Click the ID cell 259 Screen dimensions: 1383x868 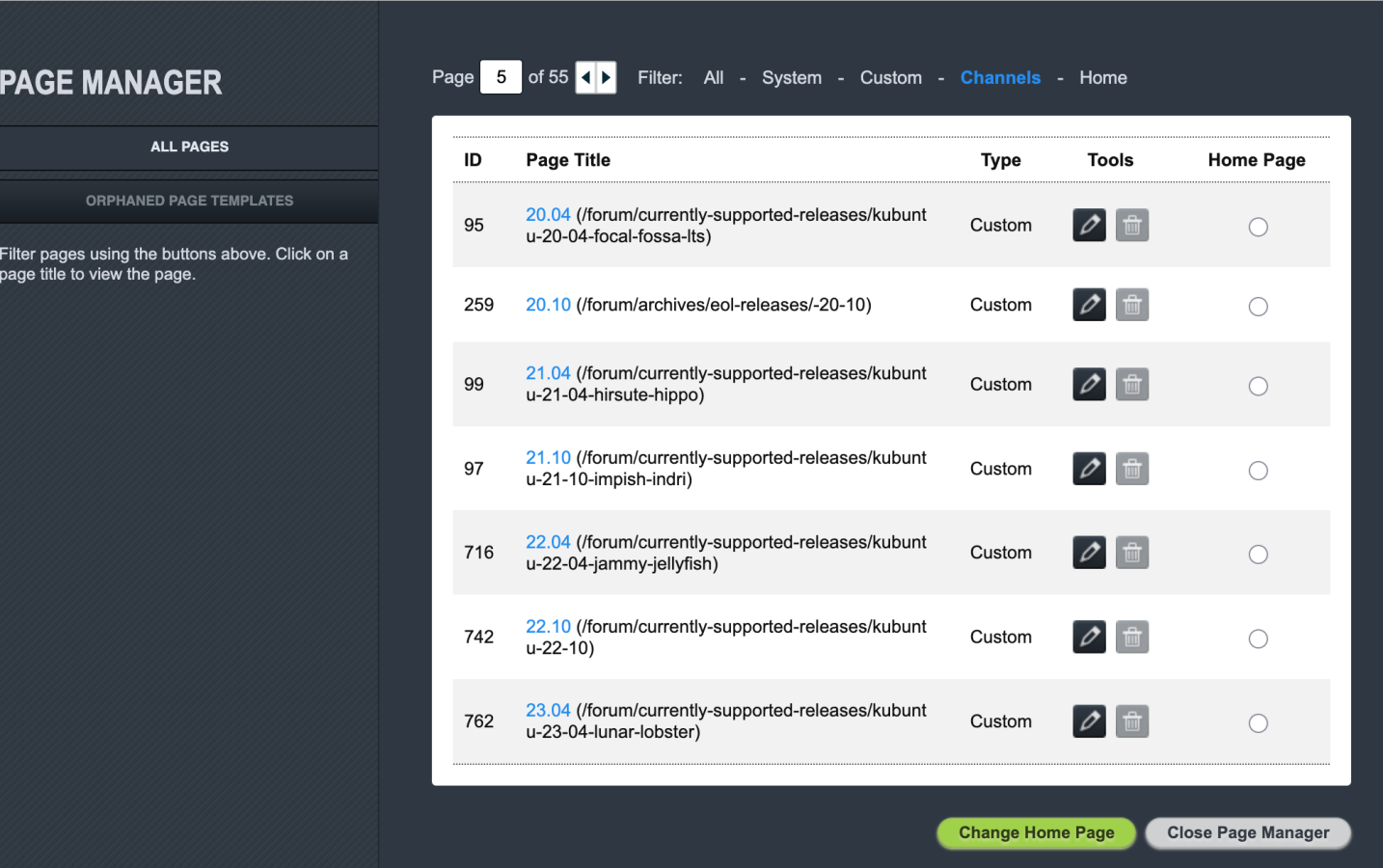(x=478, y=305)
